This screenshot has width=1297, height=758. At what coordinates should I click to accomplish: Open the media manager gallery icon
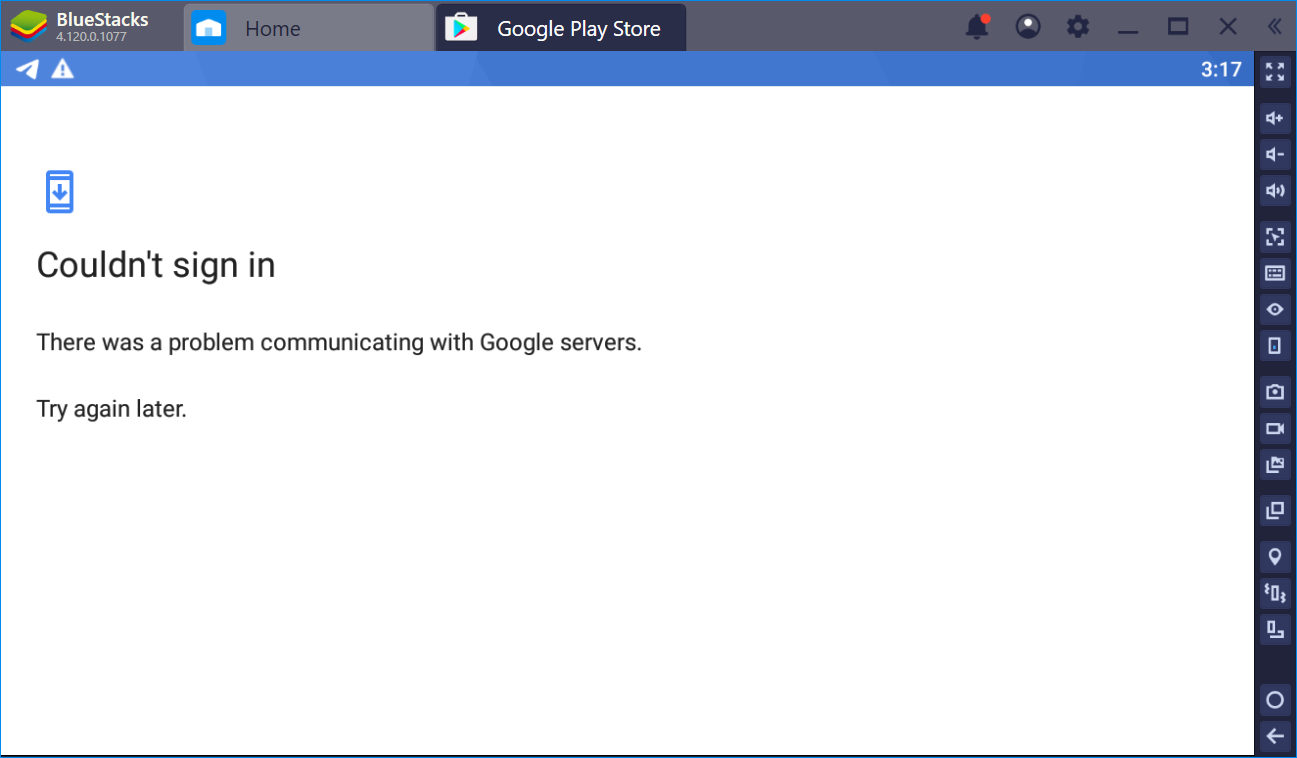pyautogui.click(x=1275, y=464)
